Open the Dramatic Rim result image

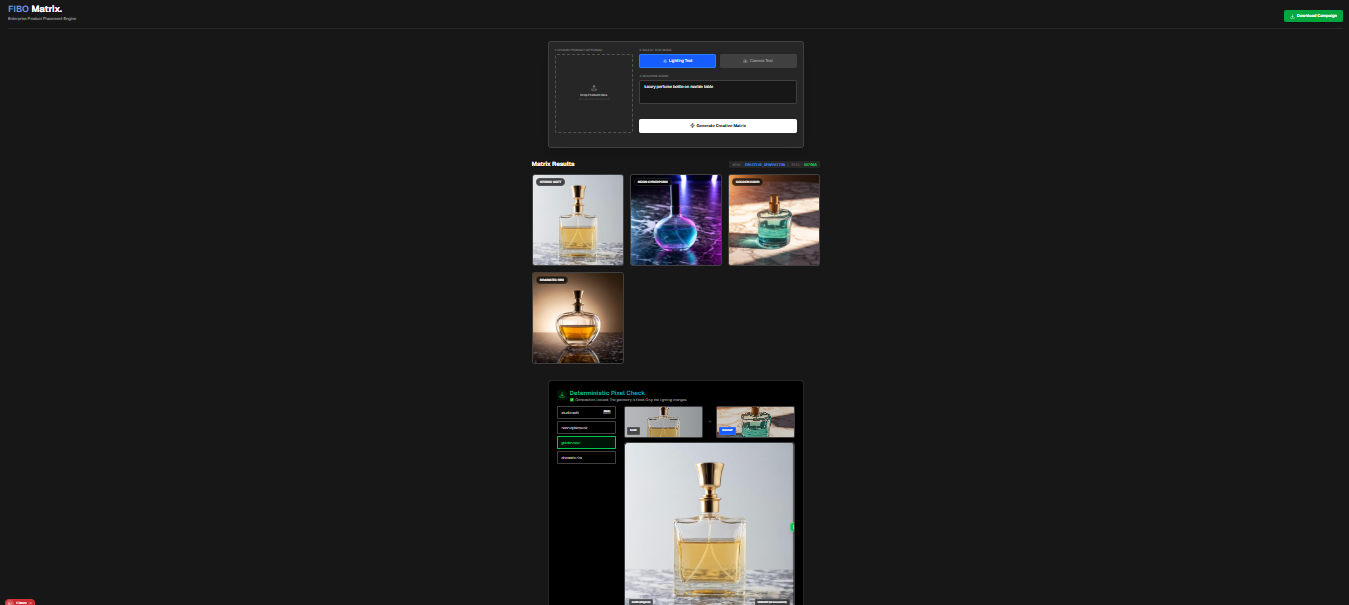578,318
